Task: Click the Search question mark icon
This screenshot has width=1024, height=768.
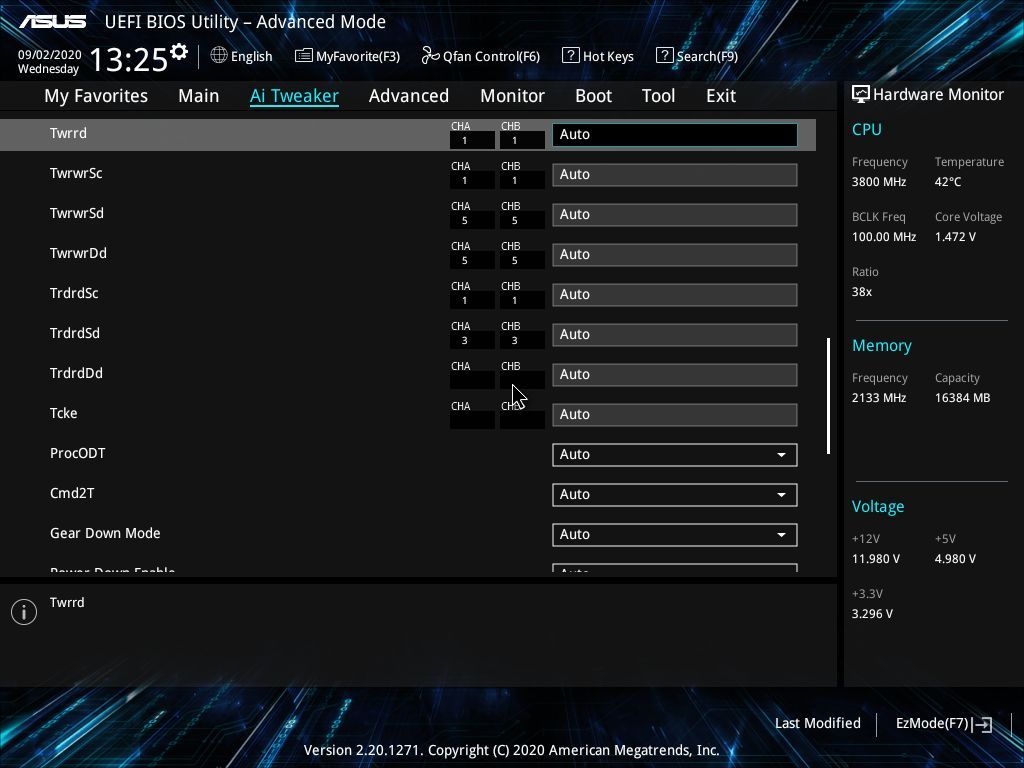Action: [664, 55]
